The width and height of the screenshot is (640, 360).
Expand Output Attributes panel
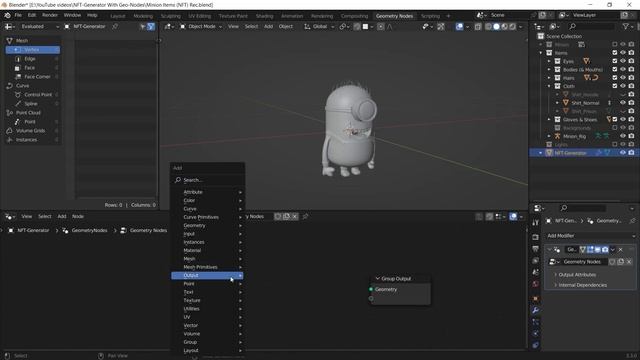577,275
